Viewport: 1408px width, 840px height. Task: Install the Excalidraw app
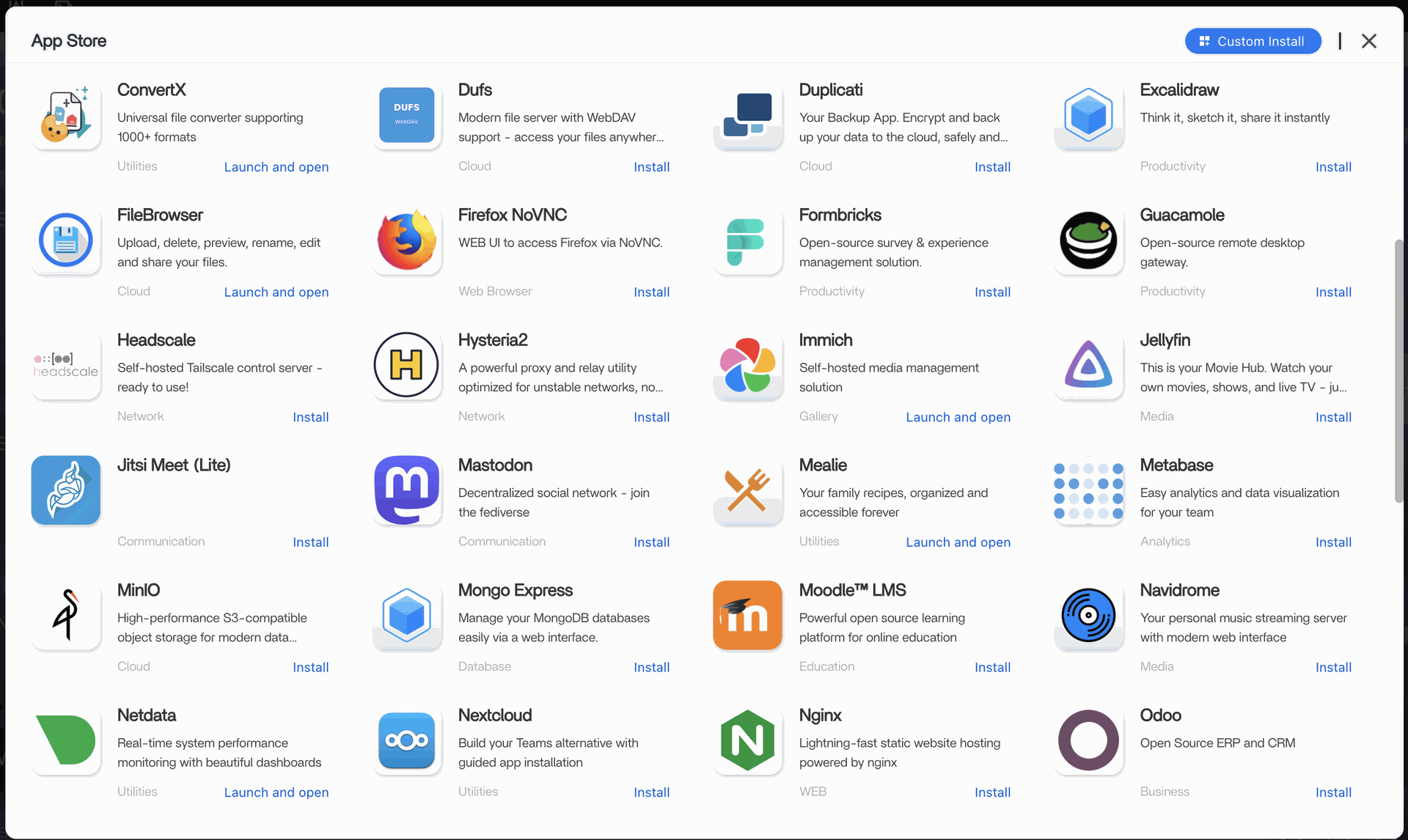tap(1332, 167)
